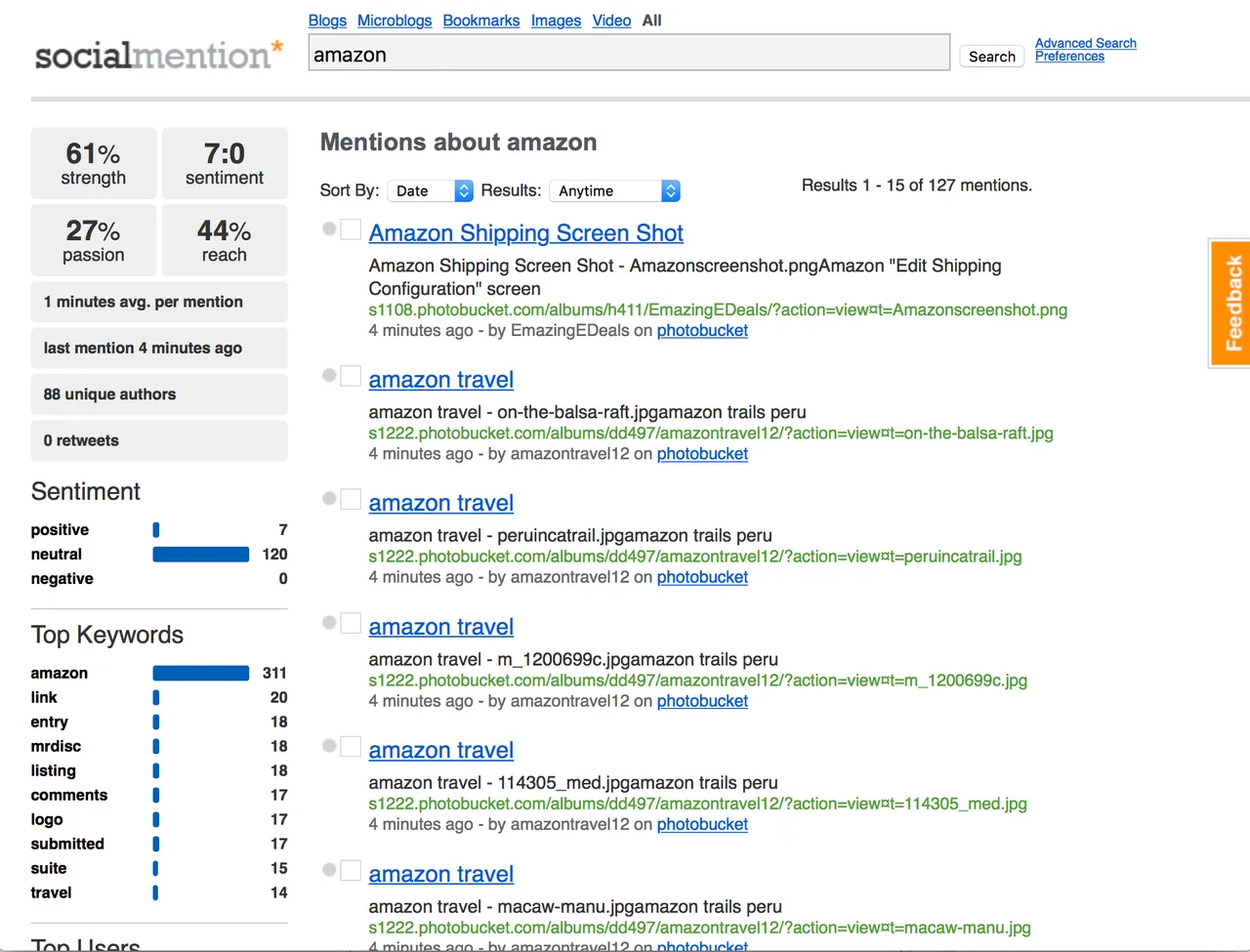Select the suite keyword

pyautogui.click(x=49, y=869)
